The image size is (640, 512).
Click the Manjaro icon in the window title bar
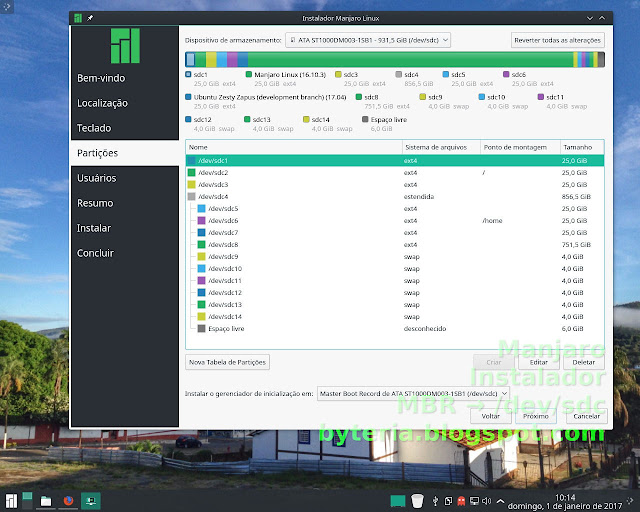coord(78,18)
